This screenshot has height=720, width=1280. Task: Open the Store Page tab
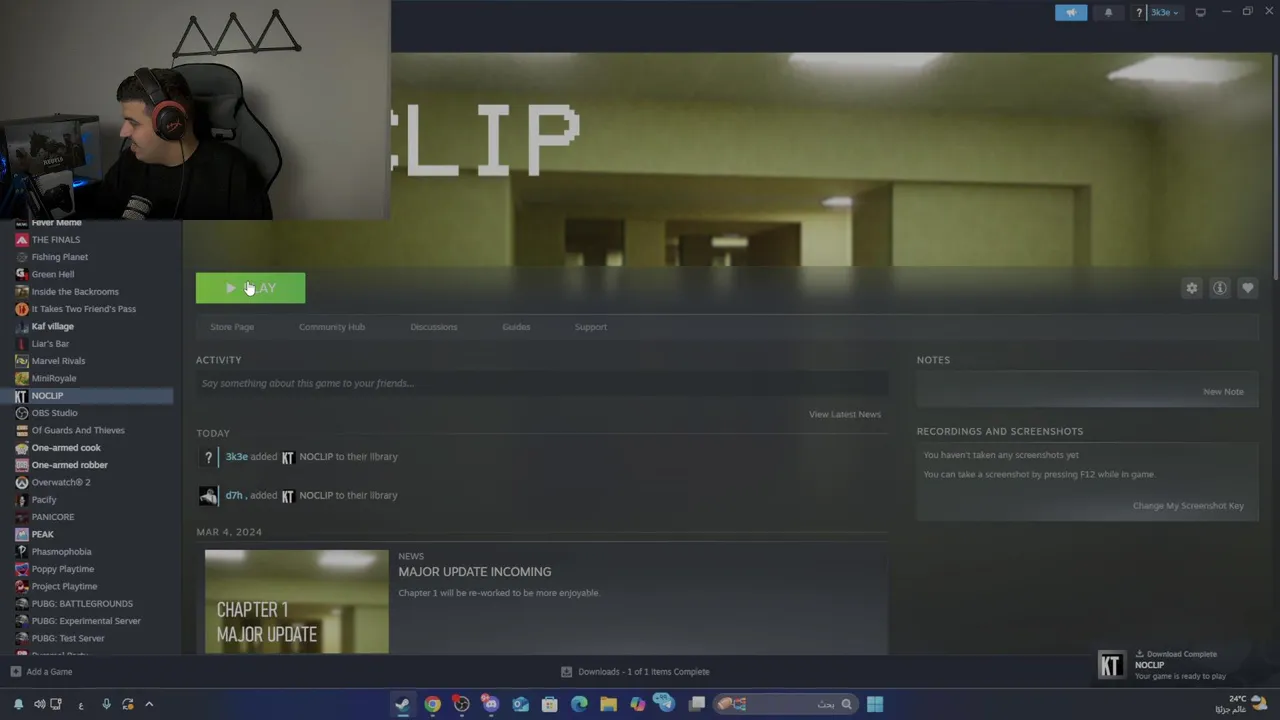pyautogui.click(x=232, y=327)
